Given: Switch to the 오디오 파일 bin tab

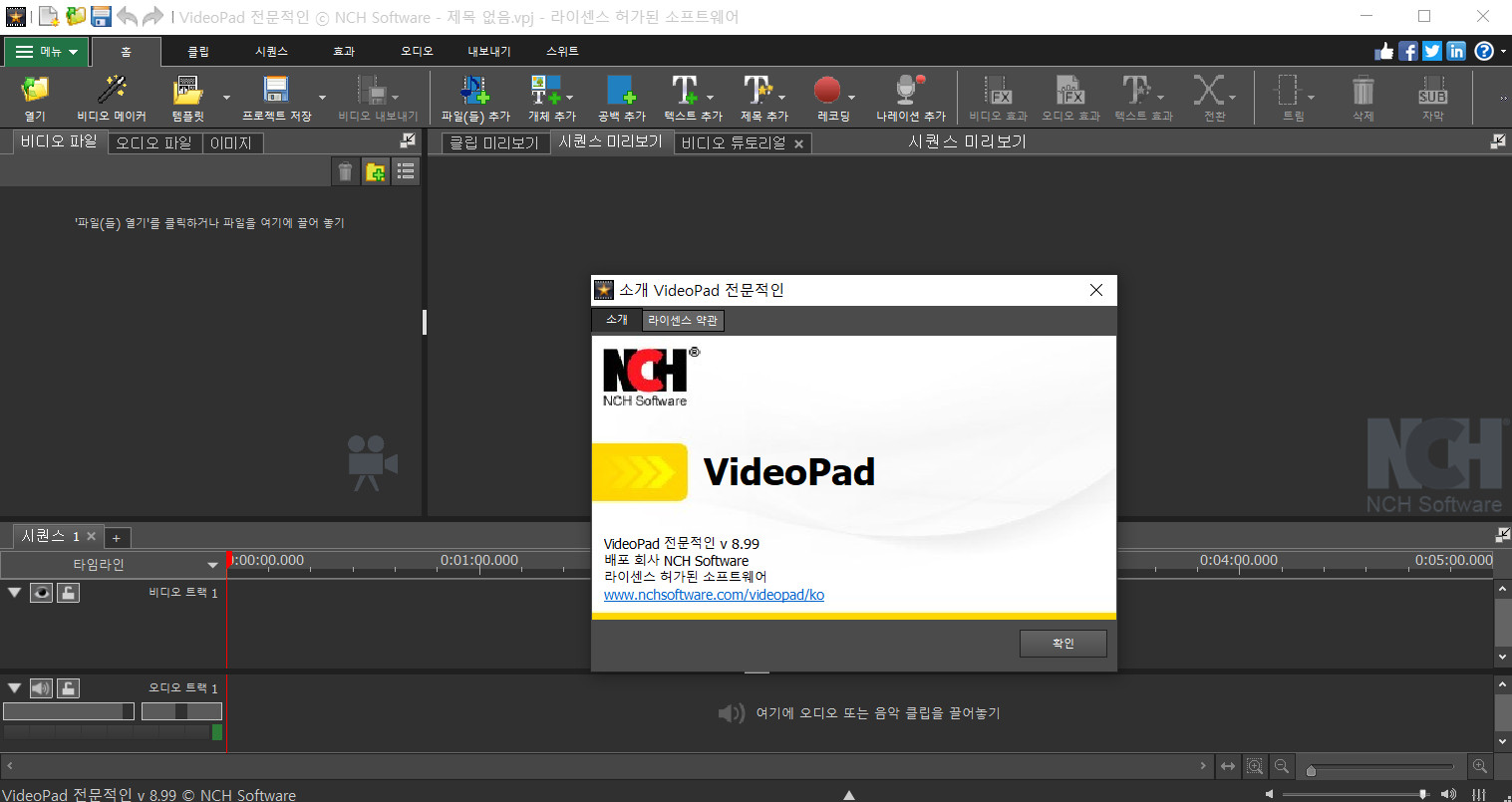Looking at the screenshot, I should pos(153,143).
